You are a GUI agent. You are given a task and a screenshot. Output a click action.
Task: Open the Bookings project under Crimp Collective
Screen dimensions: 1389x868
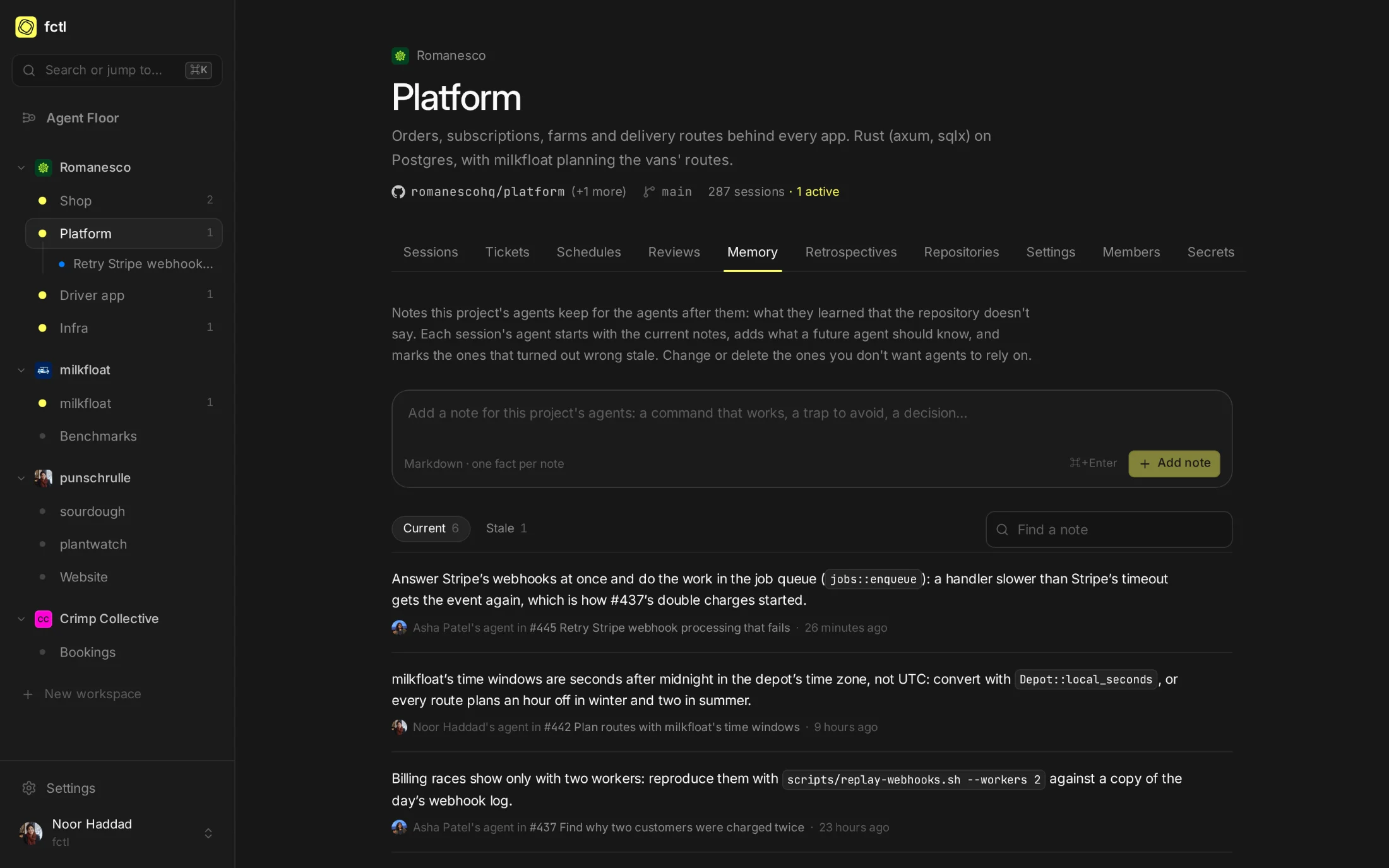(x=124, y=653)
